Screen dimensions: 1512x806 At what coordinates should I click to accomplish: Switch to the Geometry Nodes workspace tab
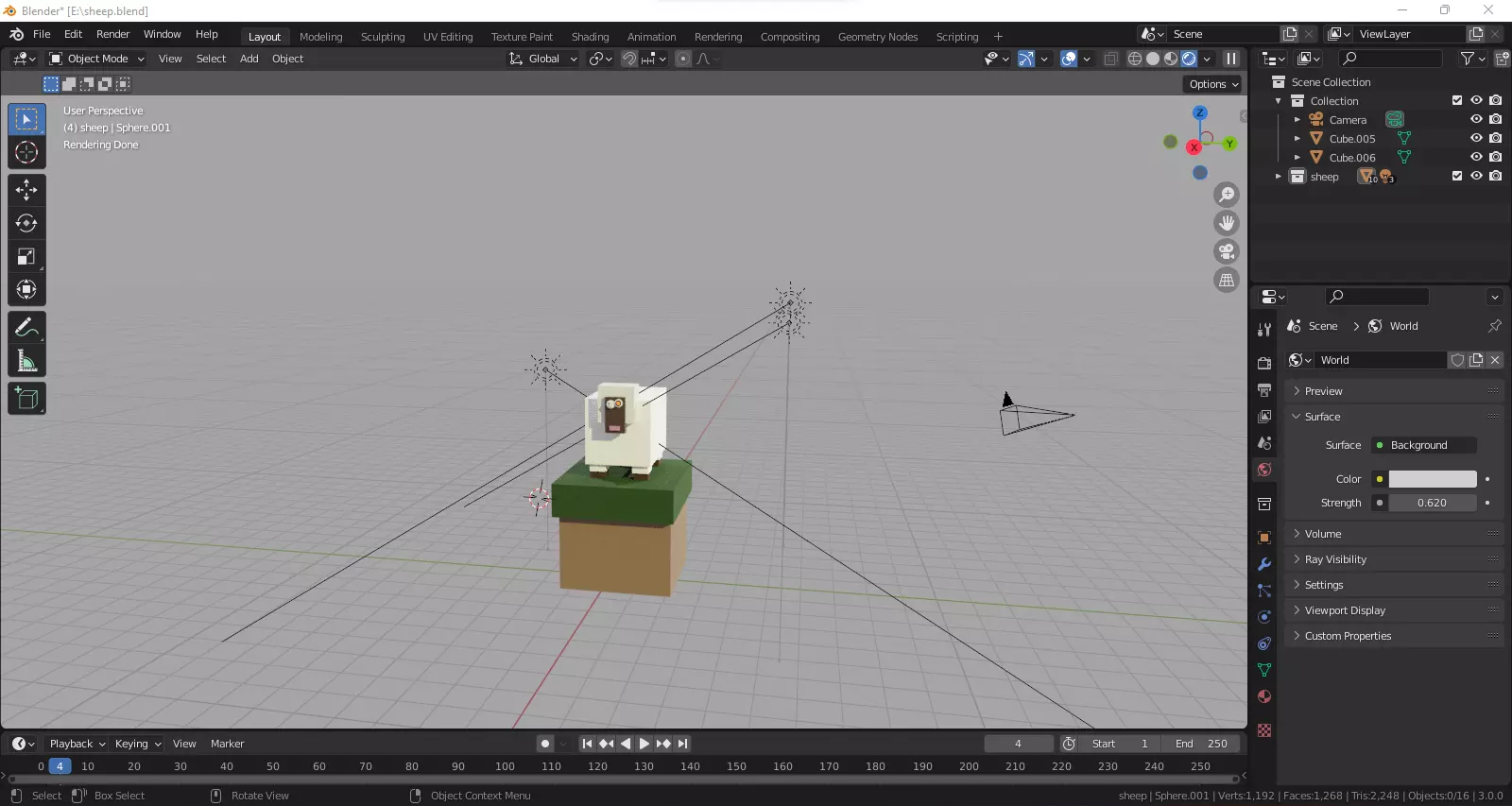[878, 37]
